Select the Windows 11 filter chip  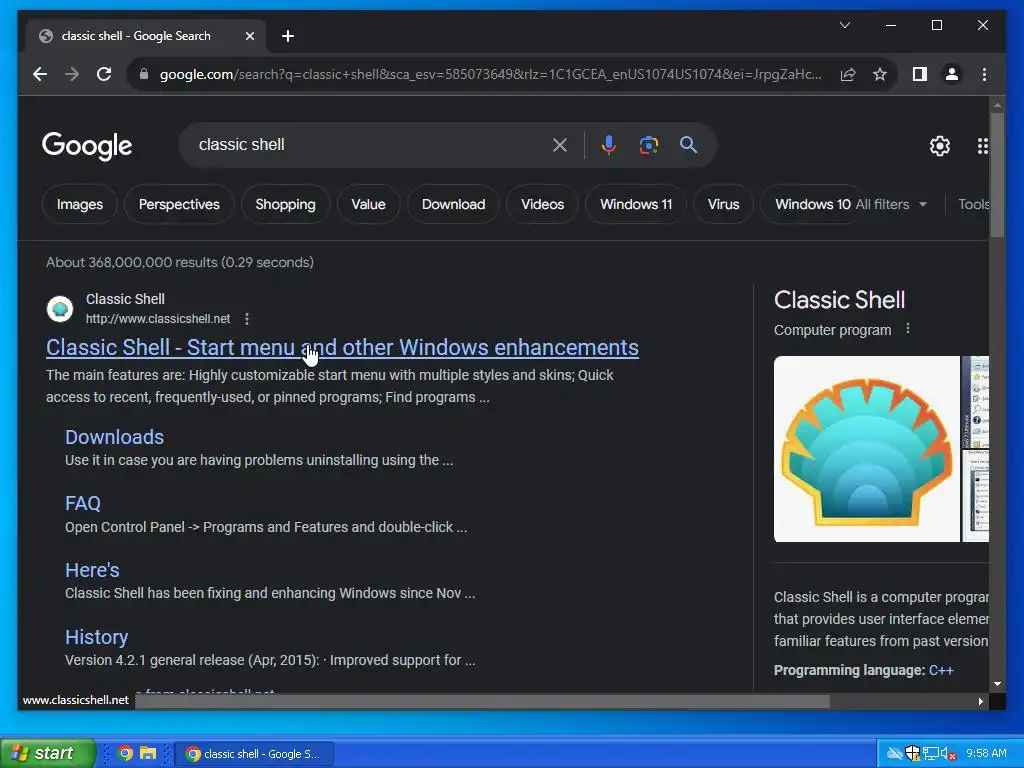point(635,204)
